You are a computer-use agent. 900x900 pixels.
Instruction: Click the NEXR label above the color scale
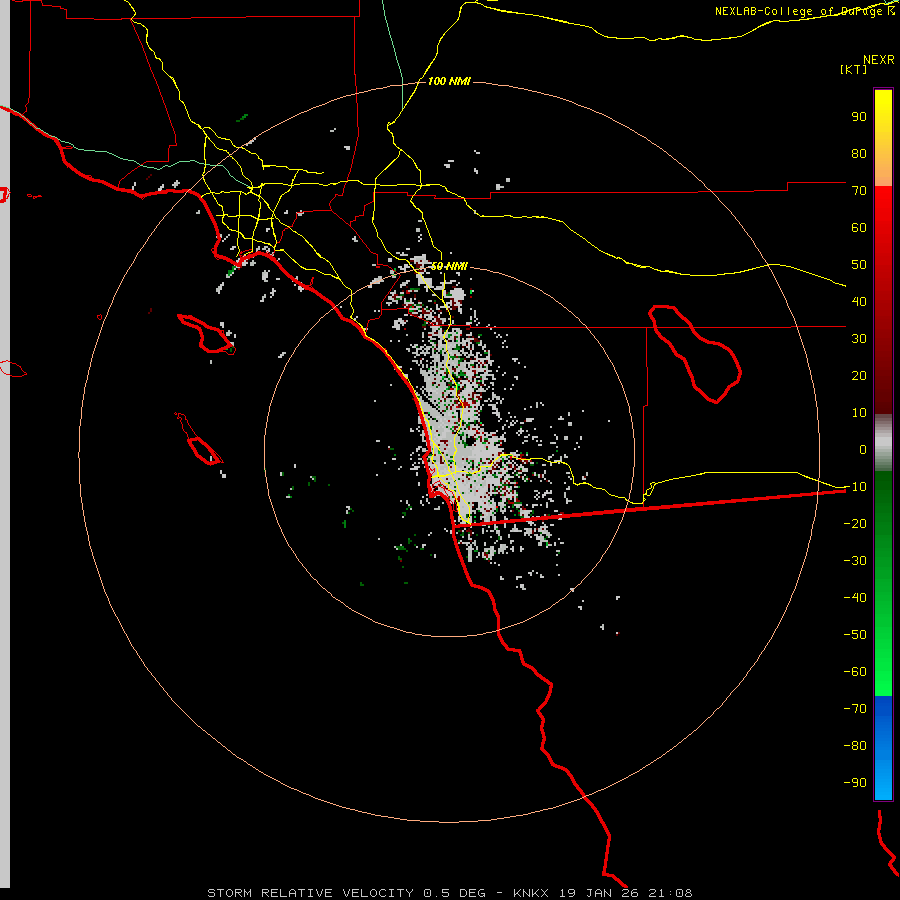pos(878,60)
